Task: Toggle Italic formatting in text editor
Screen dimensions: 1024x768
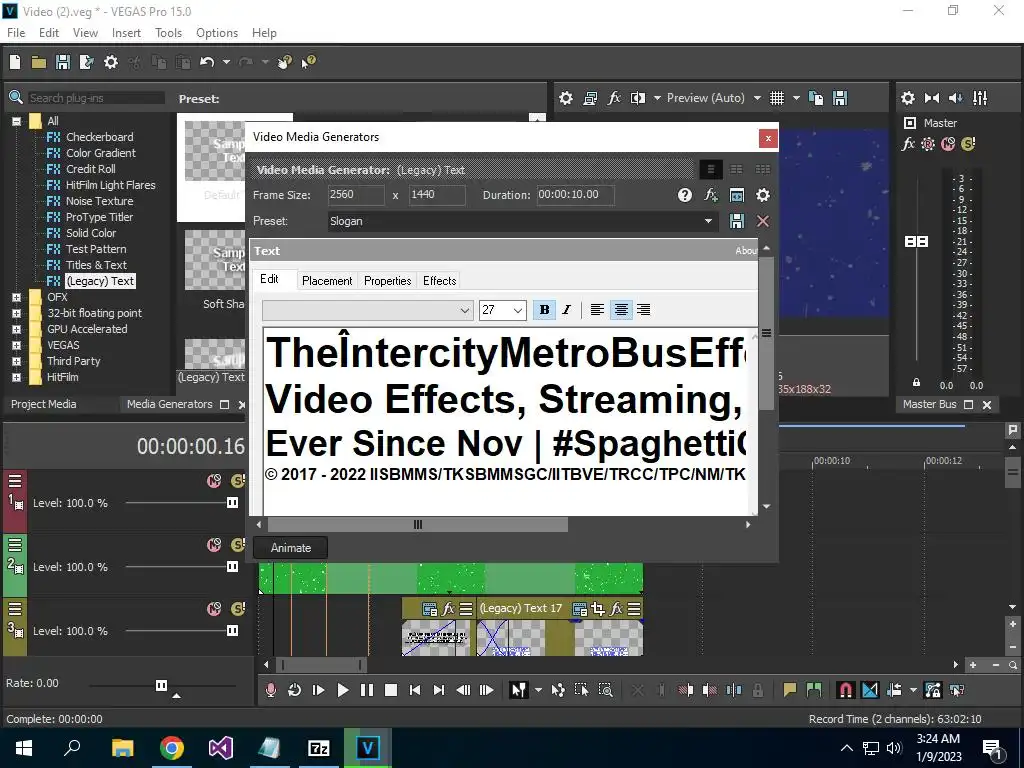Action: (x=566, y=310)
